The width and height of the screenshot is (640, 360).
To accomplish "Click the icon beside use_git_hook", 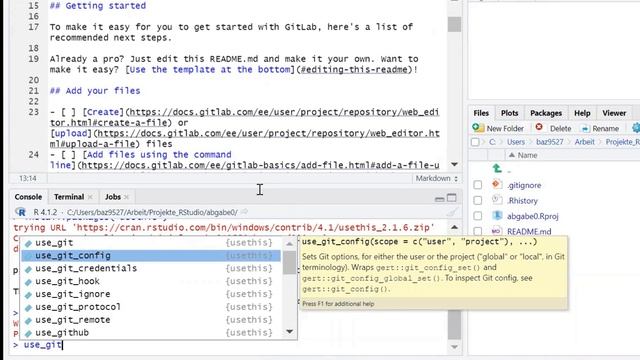I will pos(28,282).
